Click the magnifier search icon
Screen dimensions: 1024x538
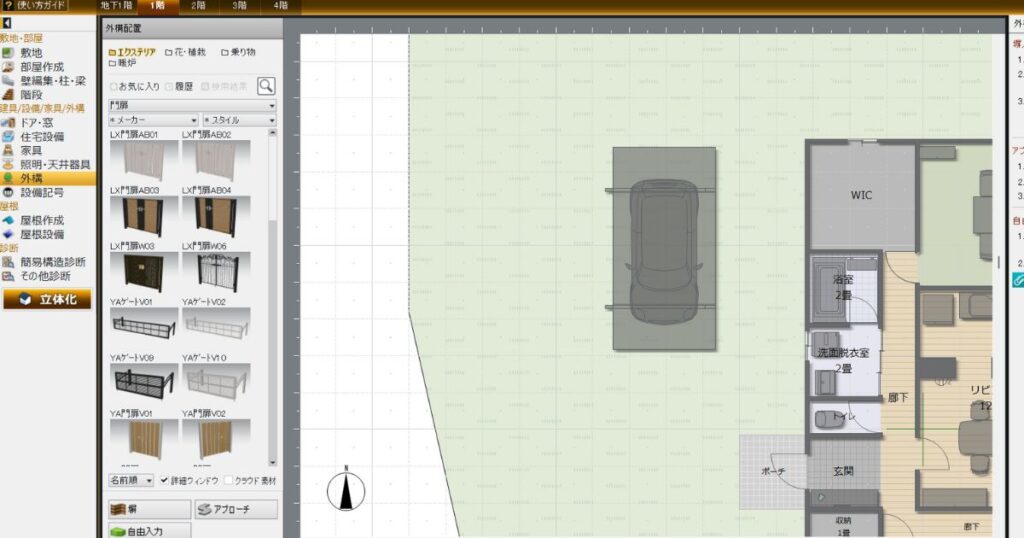pyautogui.click(x=266, y=86)
